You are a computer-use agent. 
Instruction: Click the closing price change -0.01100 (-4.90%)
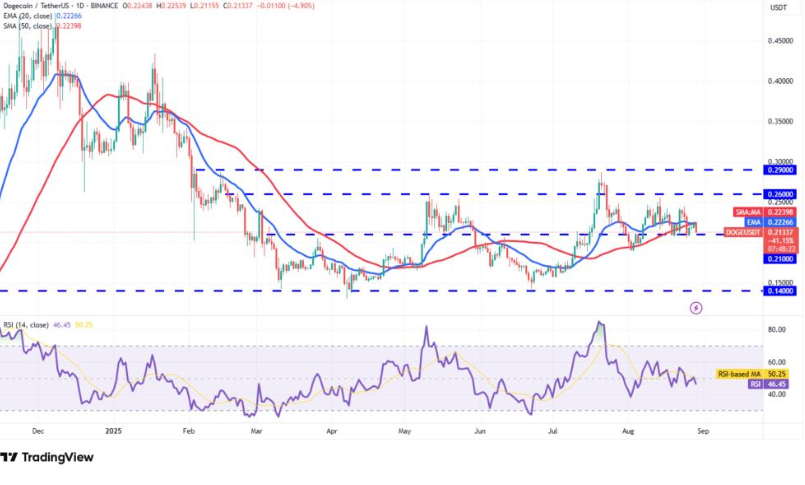point(285,6)
